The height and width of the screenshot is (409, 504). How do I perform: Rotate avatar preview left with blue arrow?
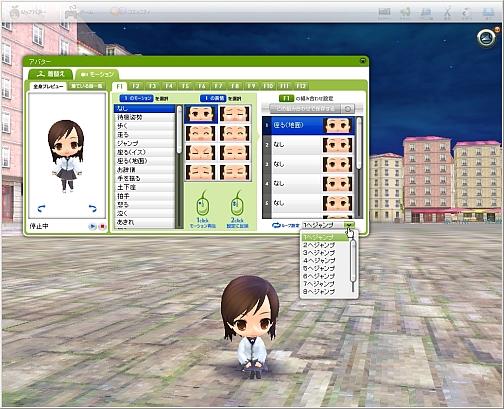41,209
